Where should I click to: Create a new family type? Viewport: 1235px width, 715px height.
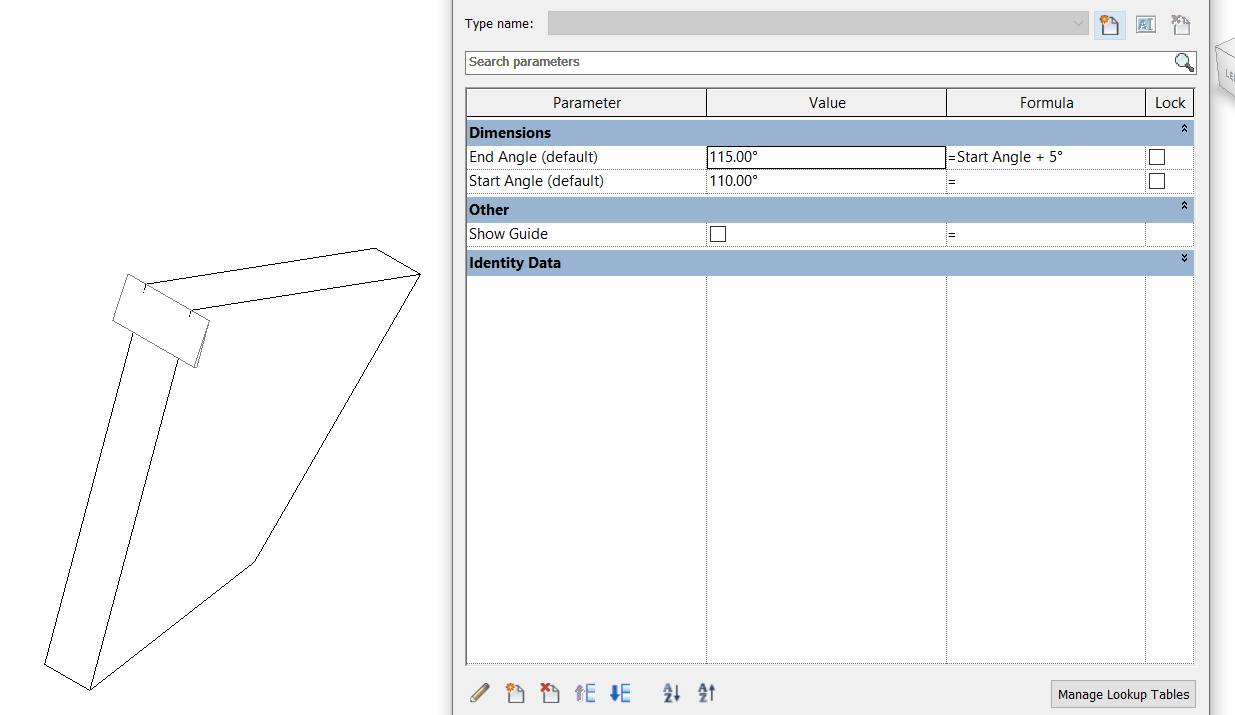tap(1109, 24)
